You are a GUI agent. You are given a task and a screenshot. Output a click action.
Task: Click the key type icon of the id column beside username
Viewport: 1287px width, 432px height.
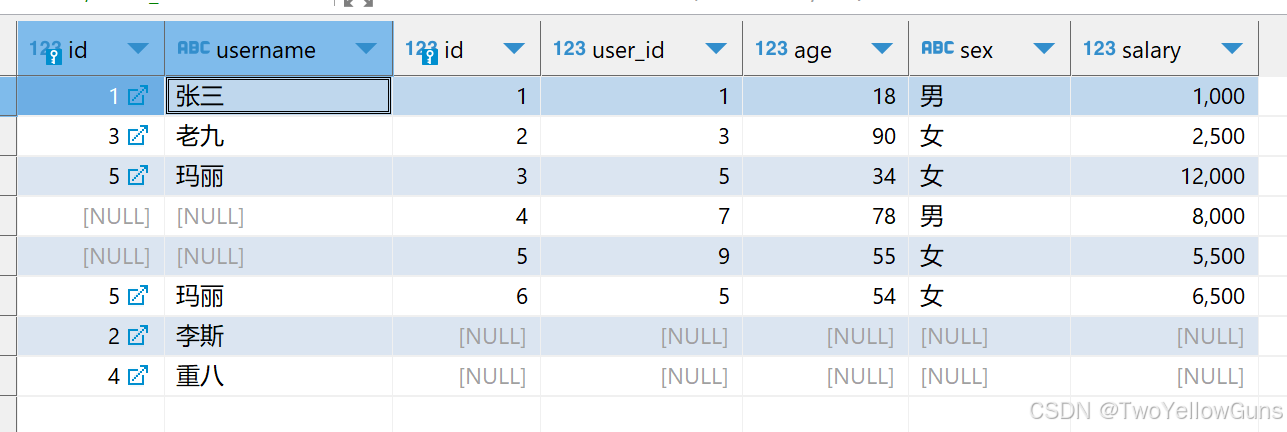tap(45, 50)
